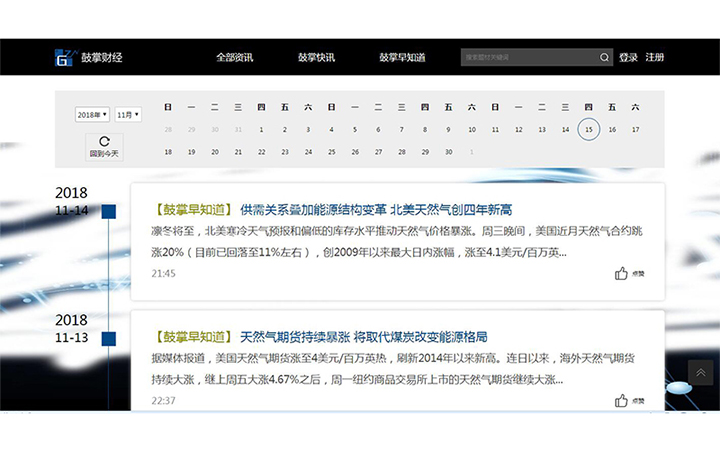Viewport: 720px width, 450px height.
Task: Like the 北美天然气创四年新高 article
Action: pyautogui.click(x=630, y=273)
